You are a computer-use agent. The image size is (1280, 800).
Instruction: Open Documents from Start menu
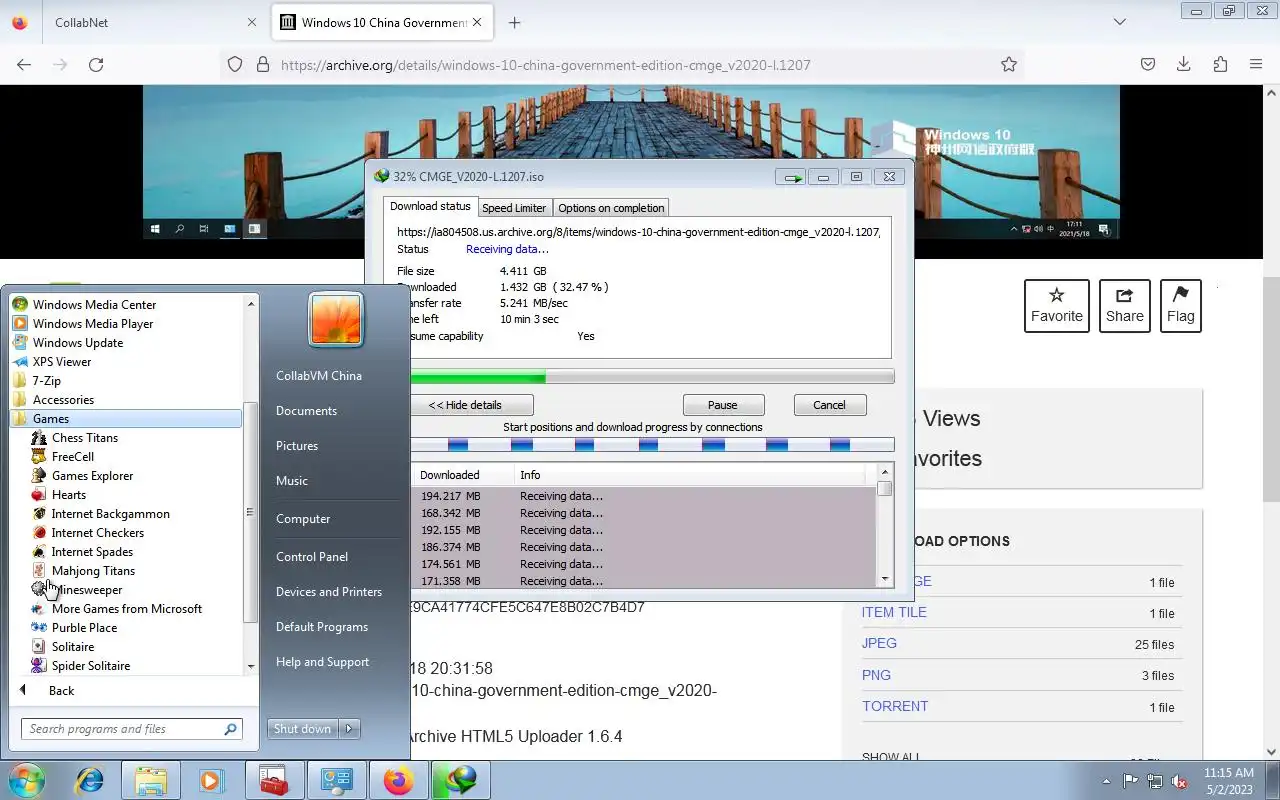[x=306, y=411]
